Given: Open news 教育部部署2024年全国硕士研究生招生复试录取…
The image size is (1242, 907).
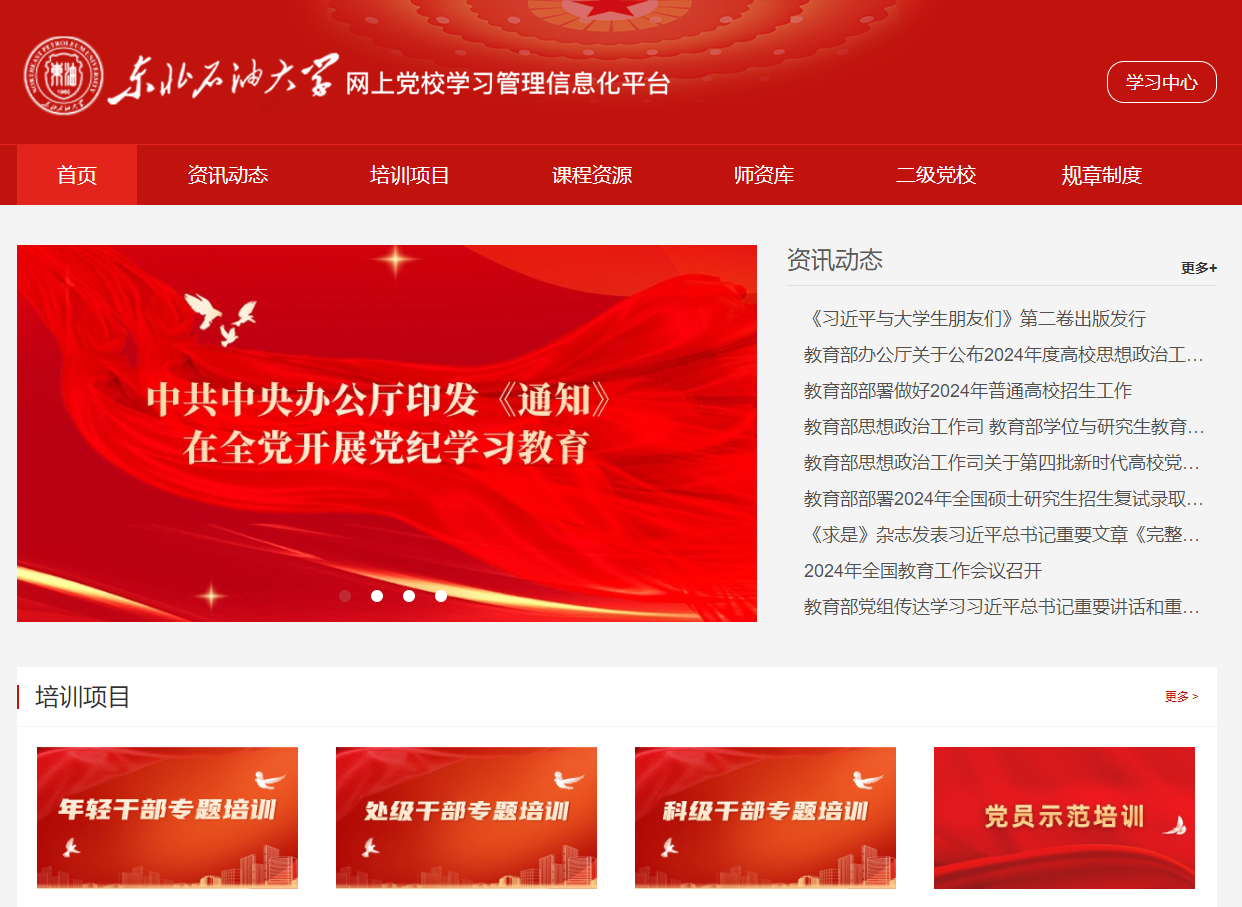Looking at the screenshot, I should (x=1004, y=499).
